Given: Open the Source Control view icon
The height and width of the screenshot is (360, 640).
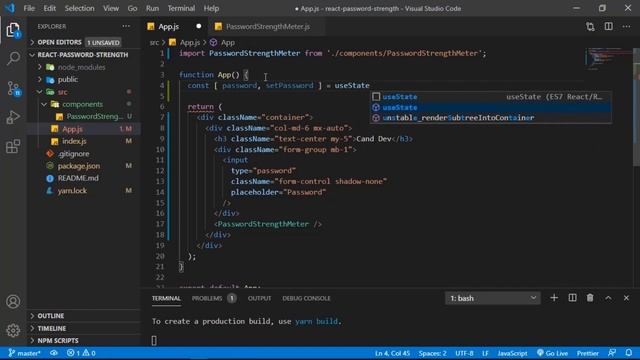Looking at the screenshot, I should 13,88.
